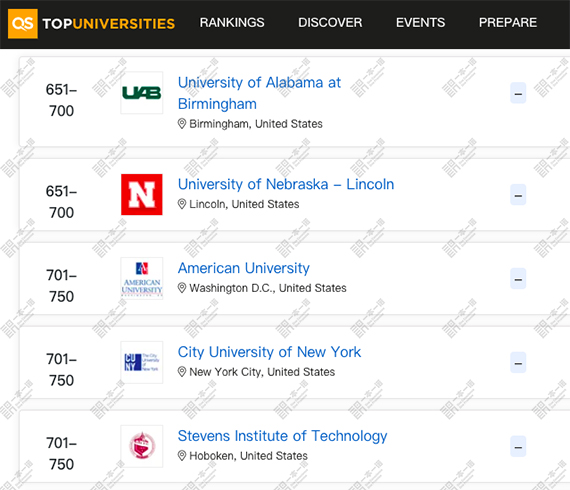Collapse the University of Nebraska row
This screenshot has height=490, width=570.
[518, 195]
